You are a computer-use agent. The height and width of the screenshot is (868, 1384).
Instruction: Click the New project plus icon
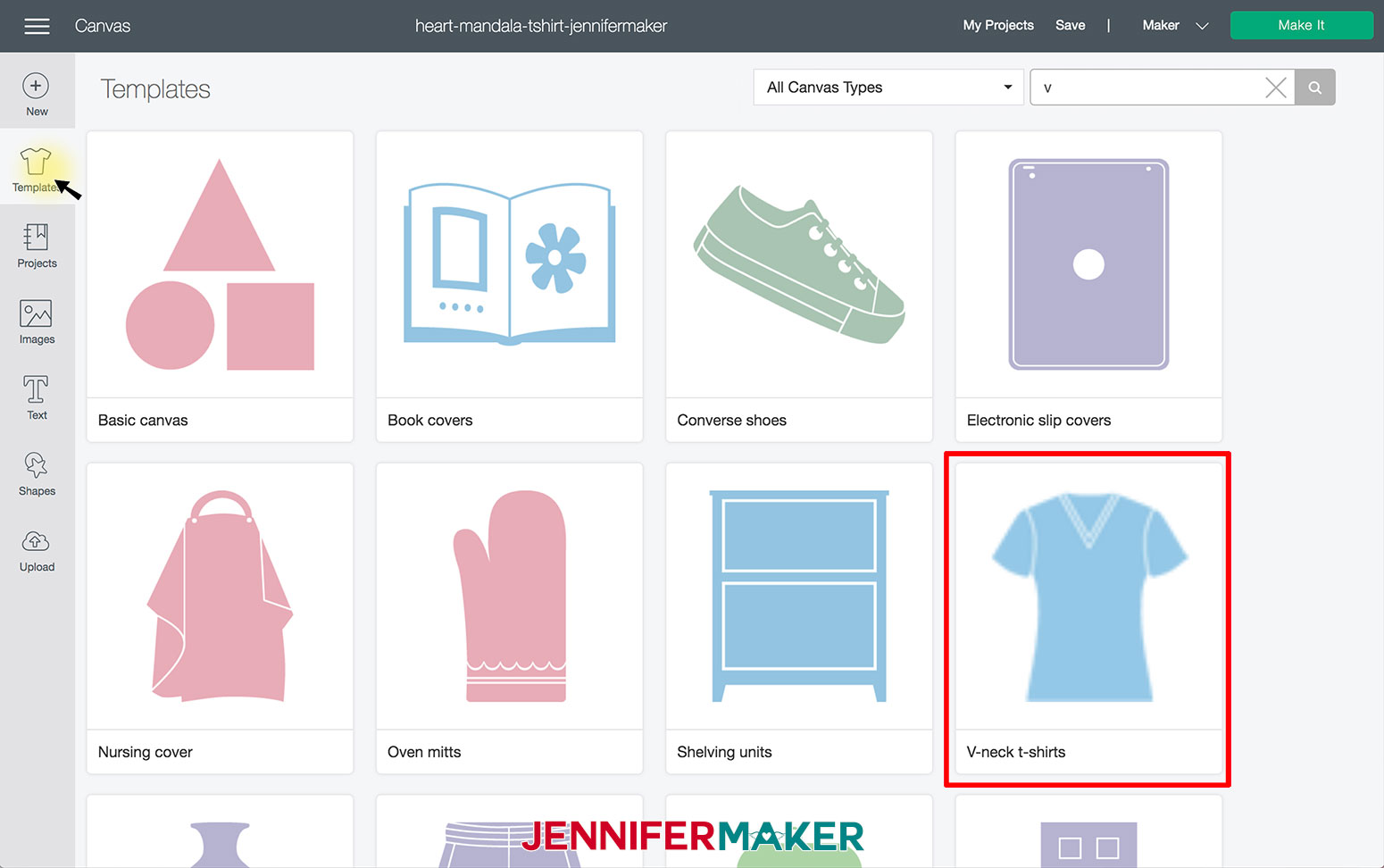pos(36,86)
